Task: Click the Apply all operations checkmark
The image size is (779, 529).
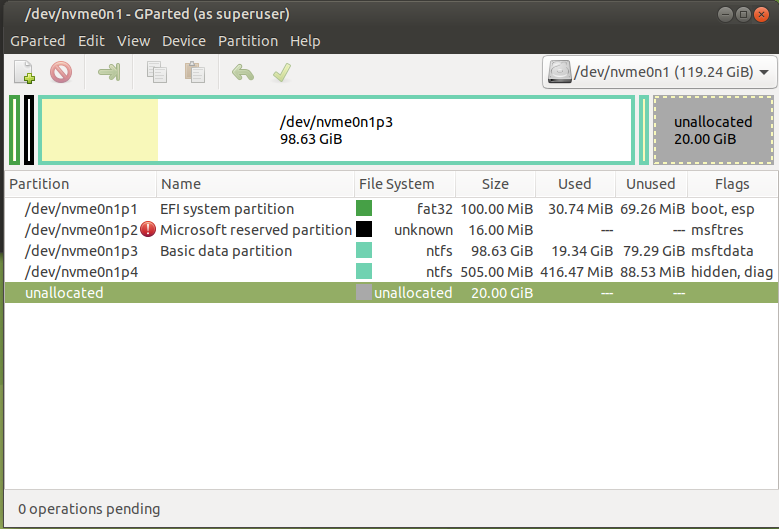Action: tap(282, 72)
